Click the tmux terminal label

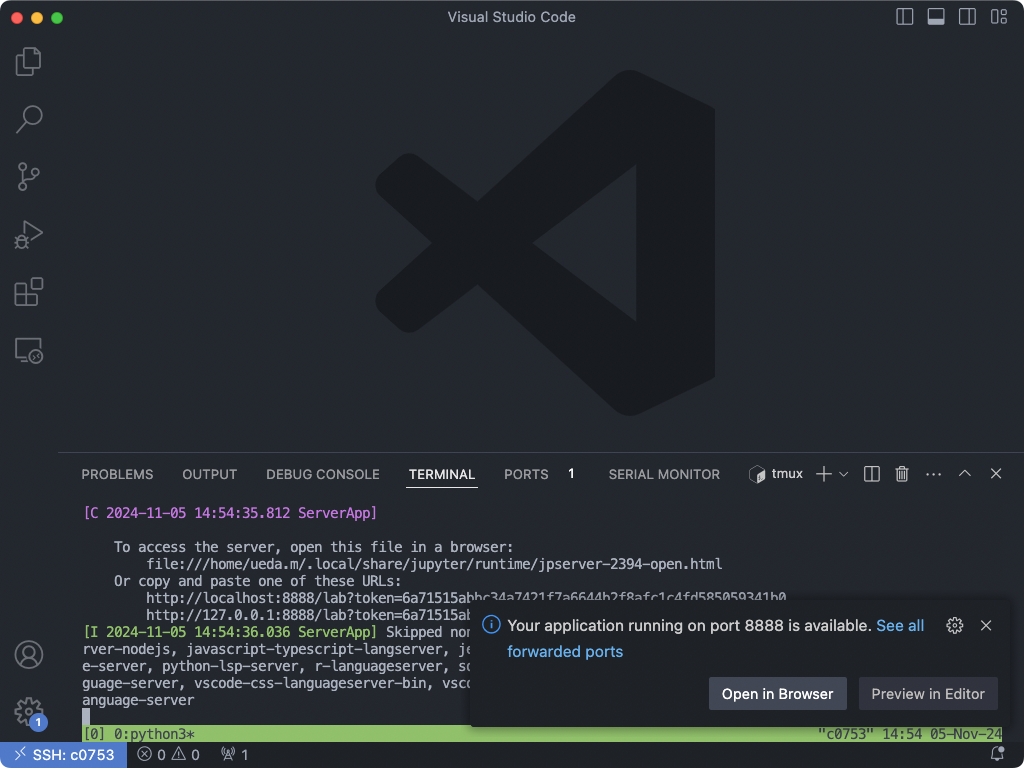[776, 474]
